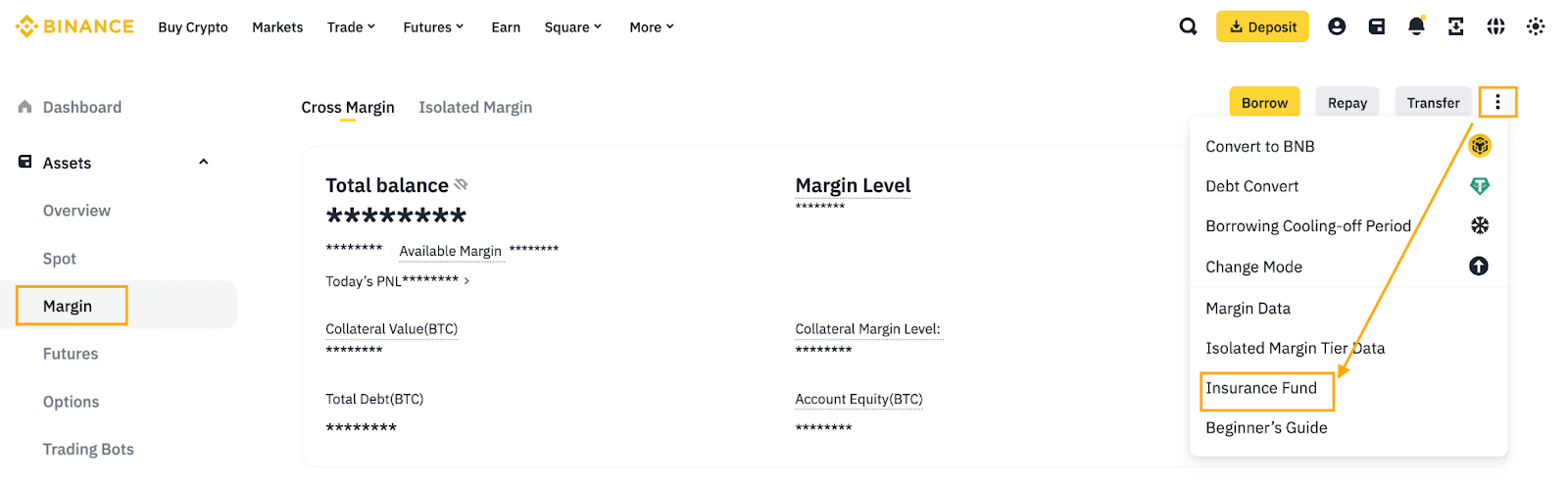Open Dashboard in the sidebar

pos(82,107)
